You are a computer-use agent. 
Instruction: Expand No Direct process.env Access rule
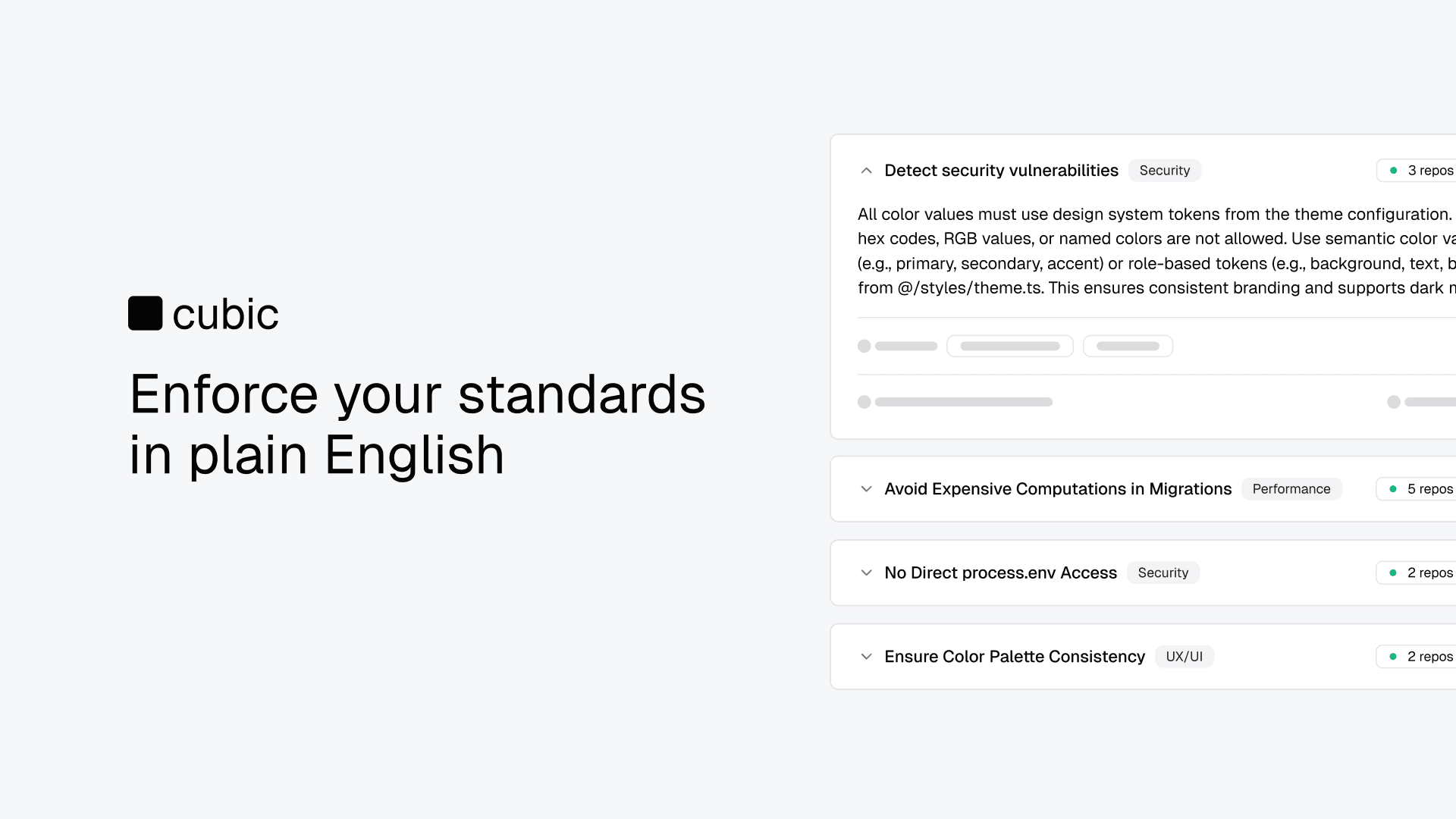point(866,573)
